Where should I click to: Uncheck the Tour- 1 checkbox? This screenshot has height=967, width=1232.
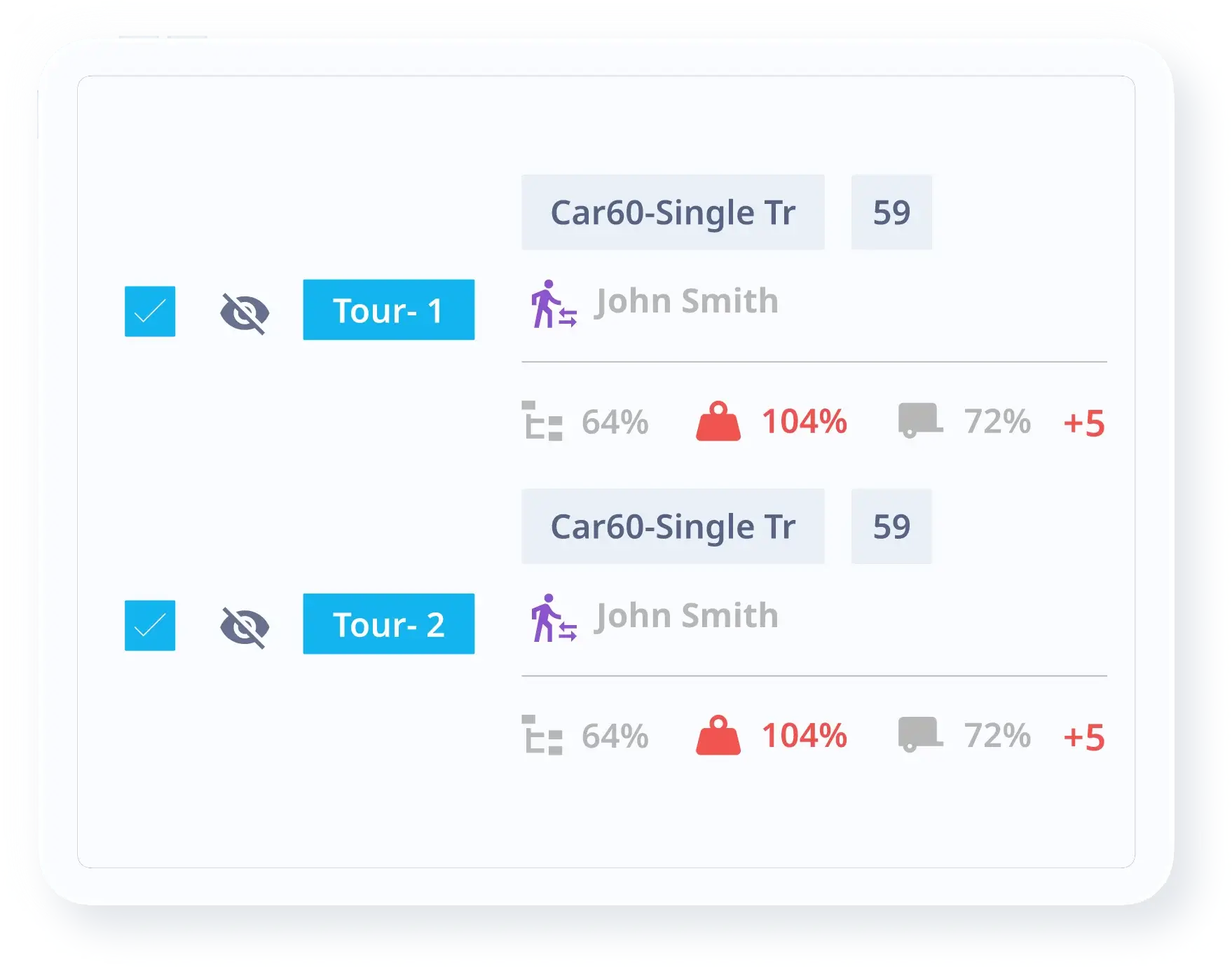tap(150, 311)
